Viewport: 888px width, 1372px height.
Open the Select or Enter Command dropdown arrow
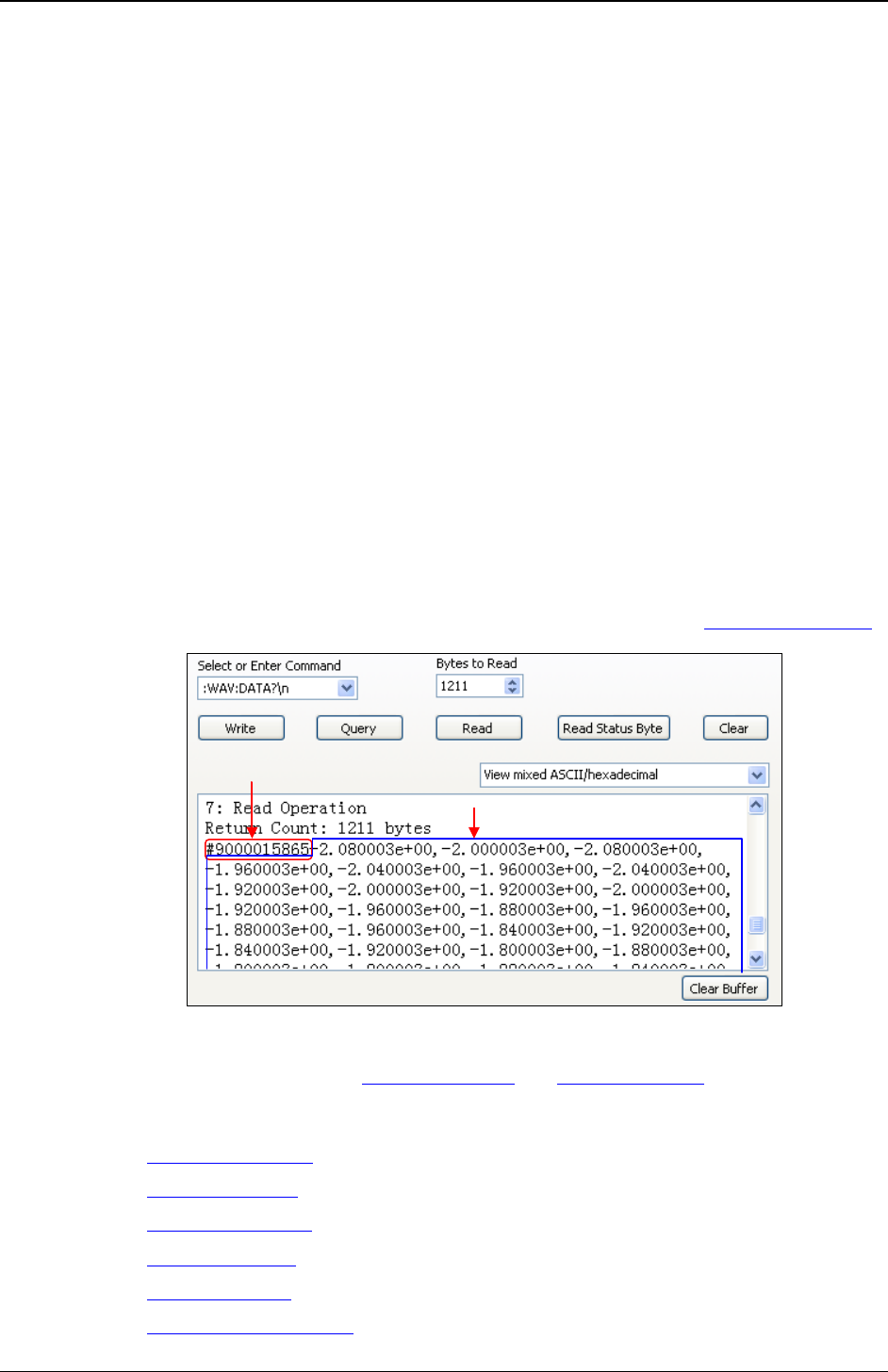[347, 688]
